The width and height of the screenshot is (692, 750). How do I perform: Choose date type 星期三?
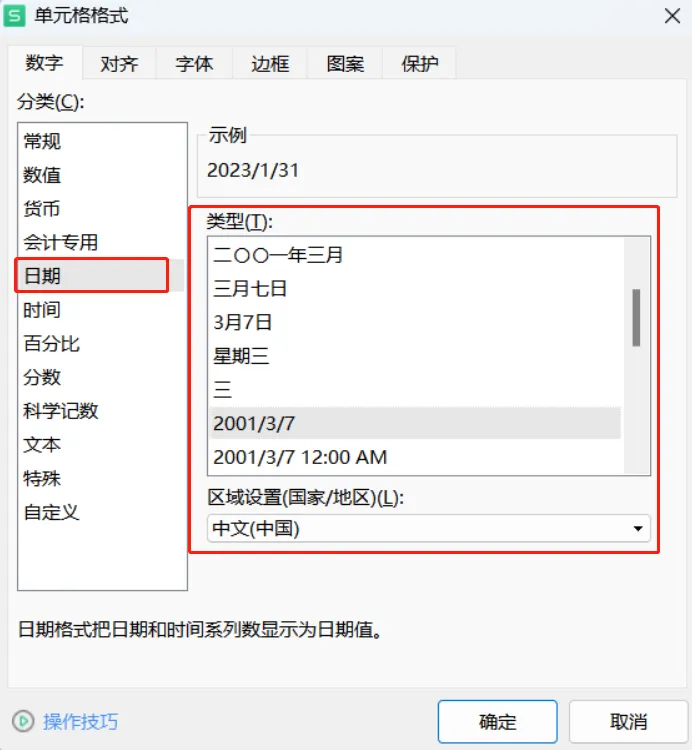pos(416,356)
